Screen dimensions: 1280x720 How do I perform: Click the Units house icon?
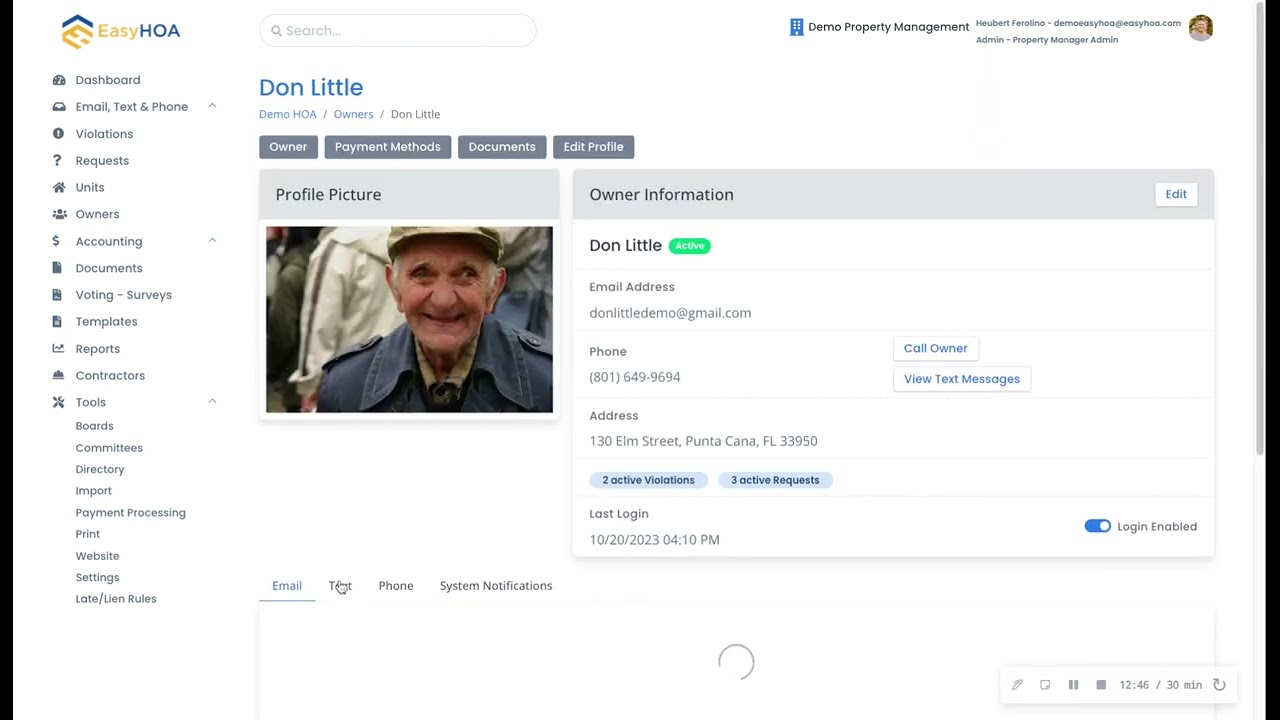pos(59,187)
